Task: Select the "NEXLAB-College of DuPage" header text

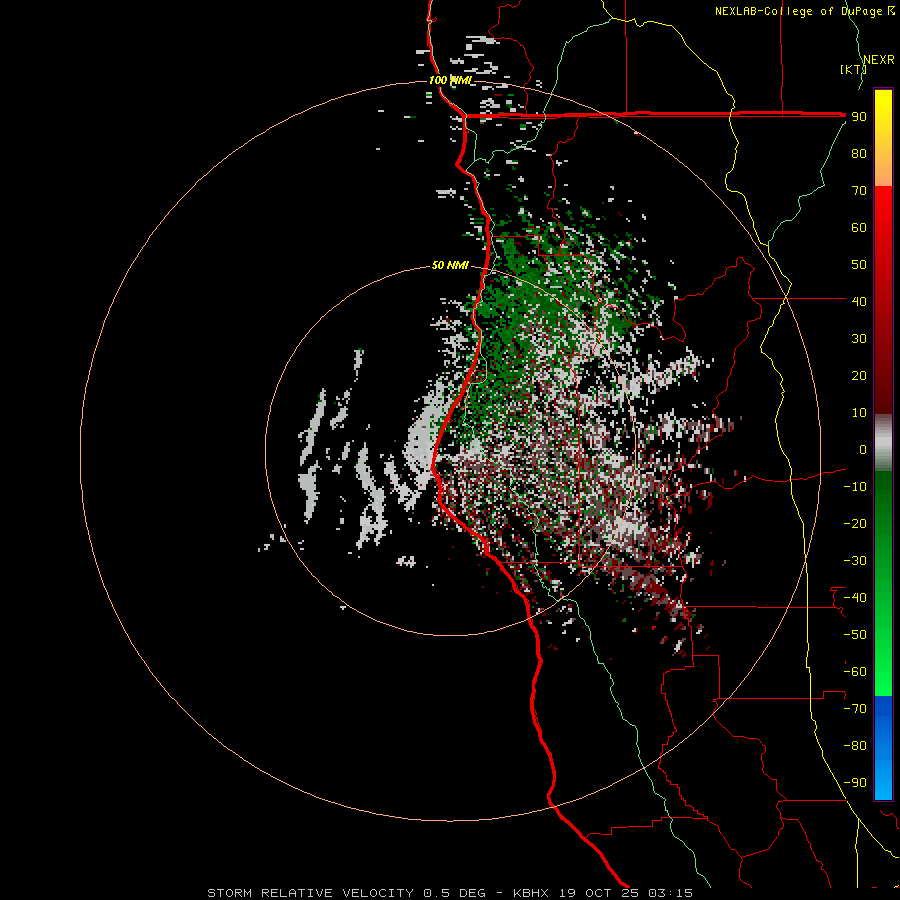Action: [x=798, y=11]
